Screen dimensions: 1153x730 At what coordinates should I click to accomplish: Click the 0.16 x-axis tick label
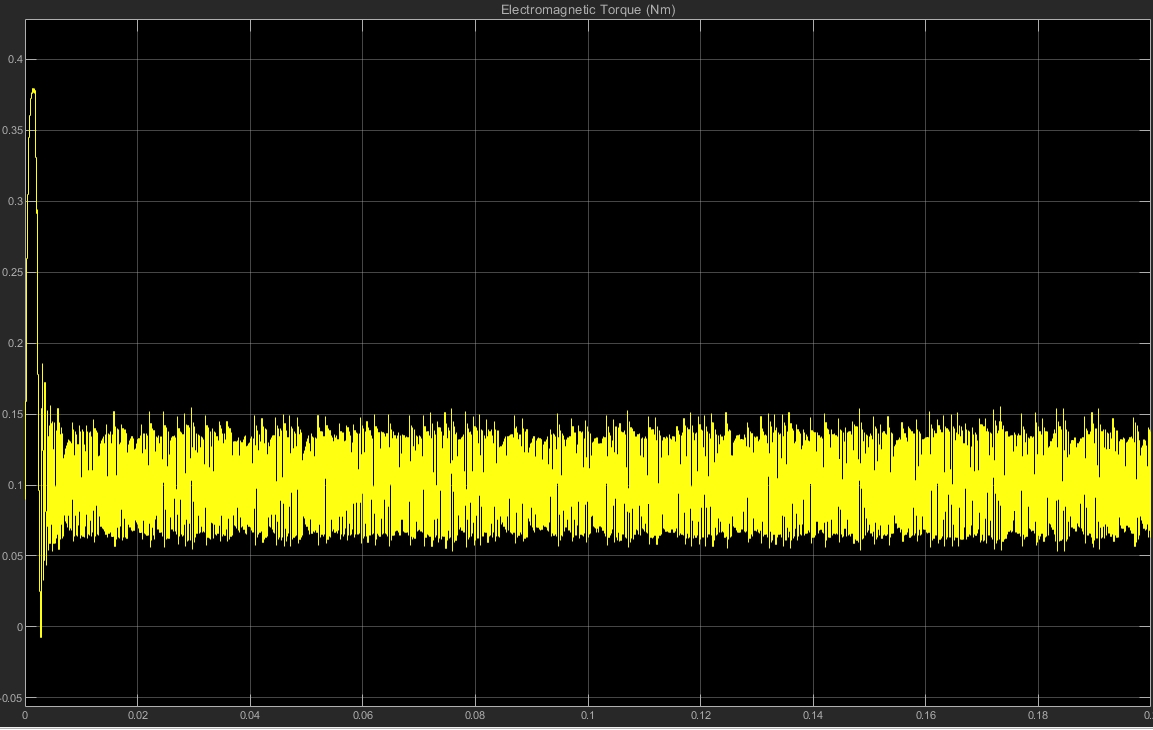tap(926, 716)
